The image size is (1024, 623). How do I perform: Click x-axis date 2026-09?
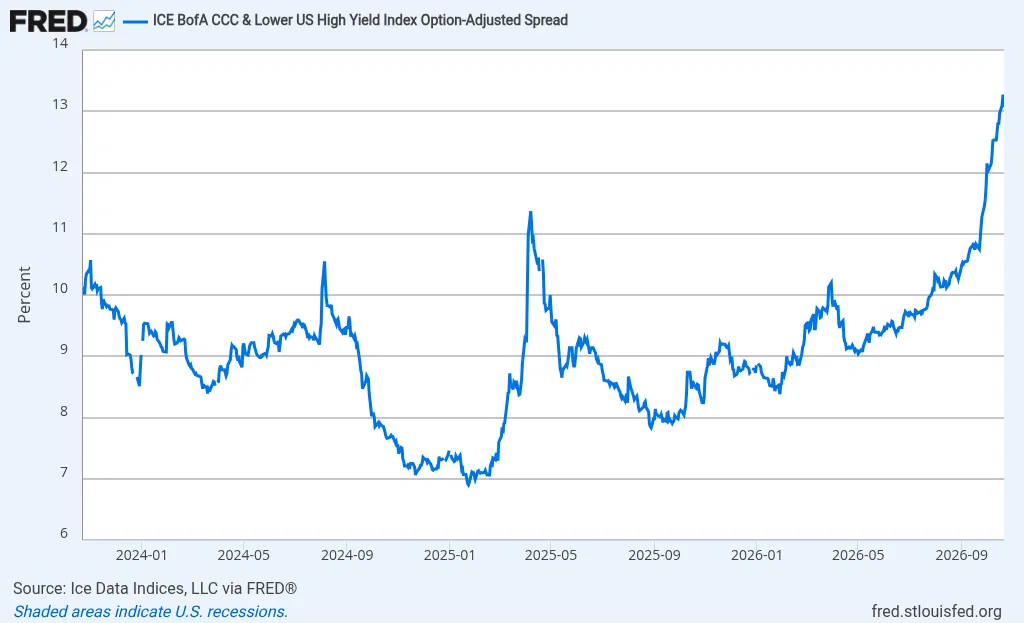coord(961,556)
